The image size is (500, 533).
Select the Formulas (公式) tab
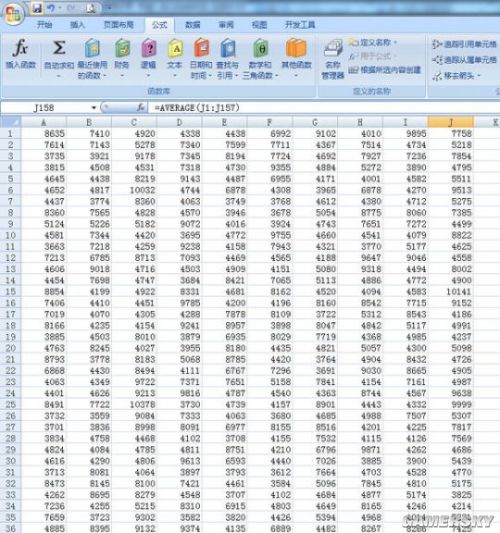[x=159, y=25]
